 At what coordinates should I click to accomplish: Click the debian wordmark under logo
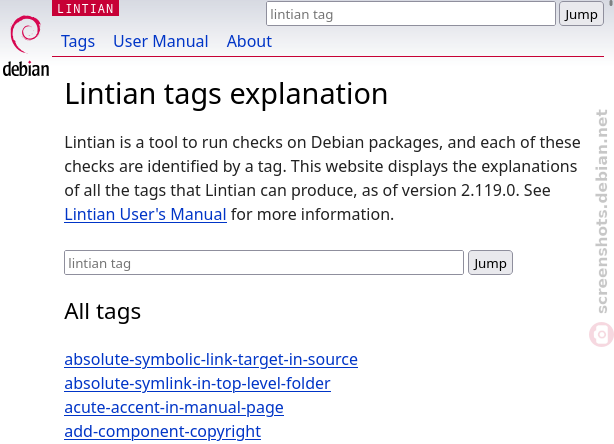click(26, 69)
